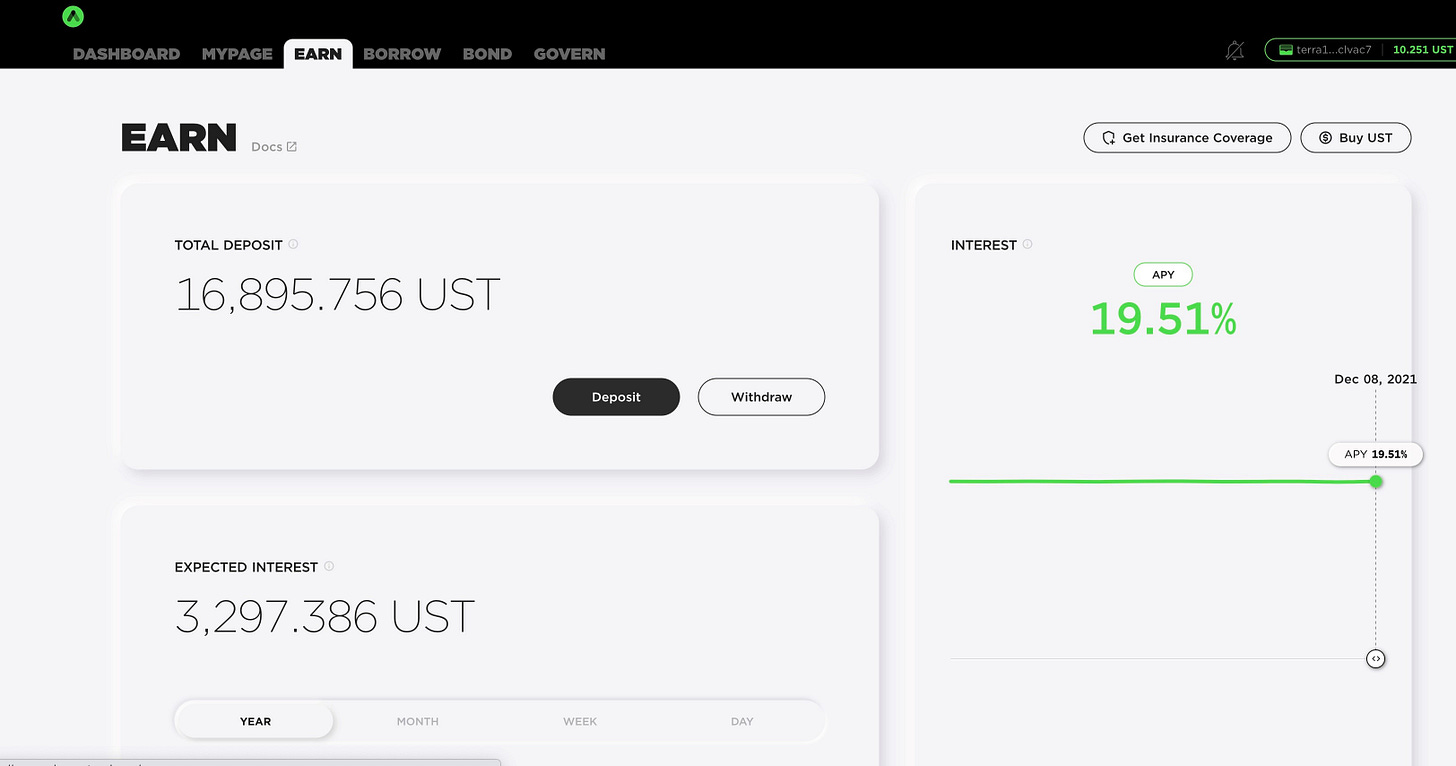The height and width of the screenshot is (766, 1456).
Task: Click the EARN page heading
Action: click(x=179, y=138)
